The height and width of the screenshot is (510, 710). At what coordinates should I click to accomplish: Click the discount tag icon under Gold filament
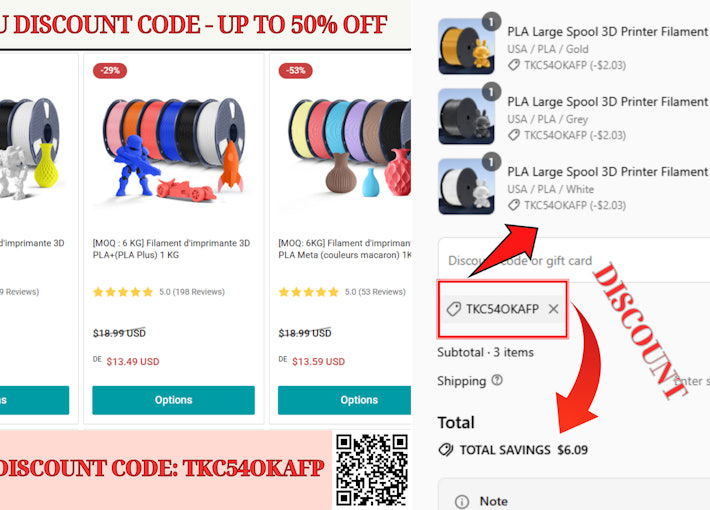point(513,65)
